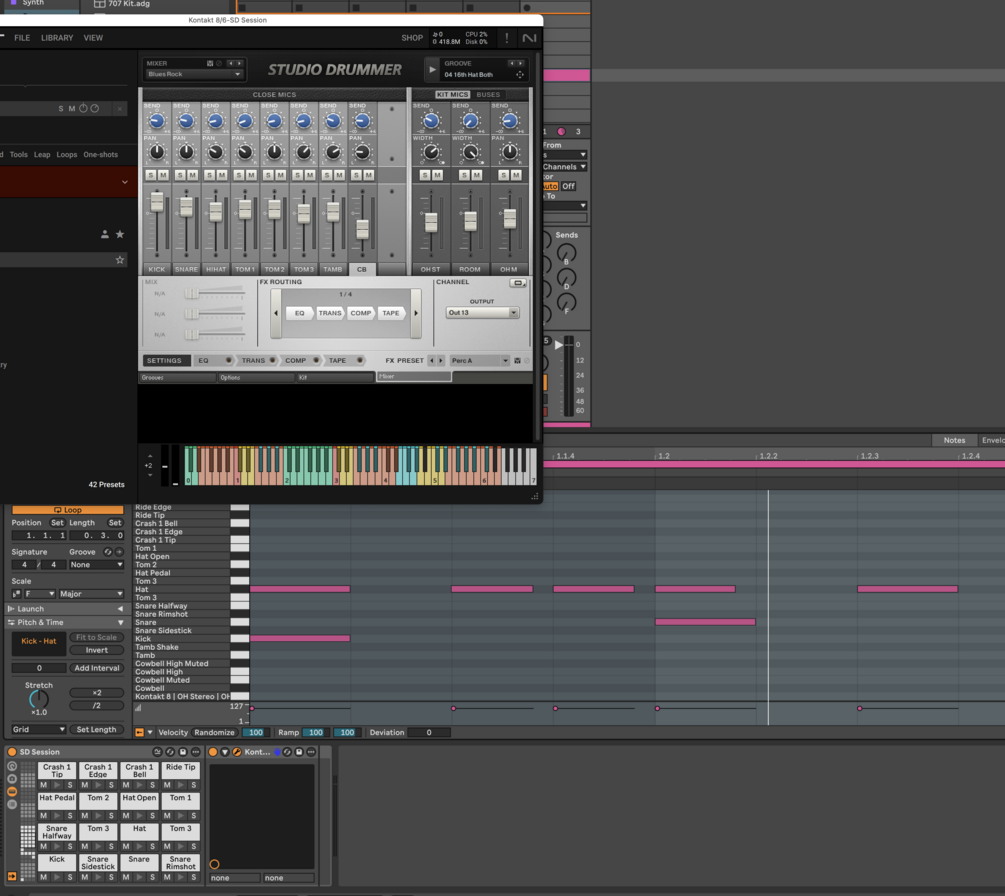Image resolution: width=1005 pixels, height=896 pixels.
Task: Toggle the EQ effect power LED
Action: pyautogui.click(x=228, y=361)
